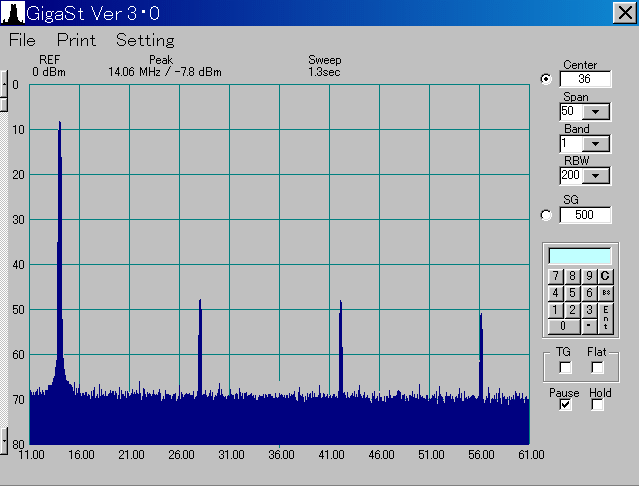Click keypad digit 4
Viewport: 639px width, 486px height.
point(555,293)
